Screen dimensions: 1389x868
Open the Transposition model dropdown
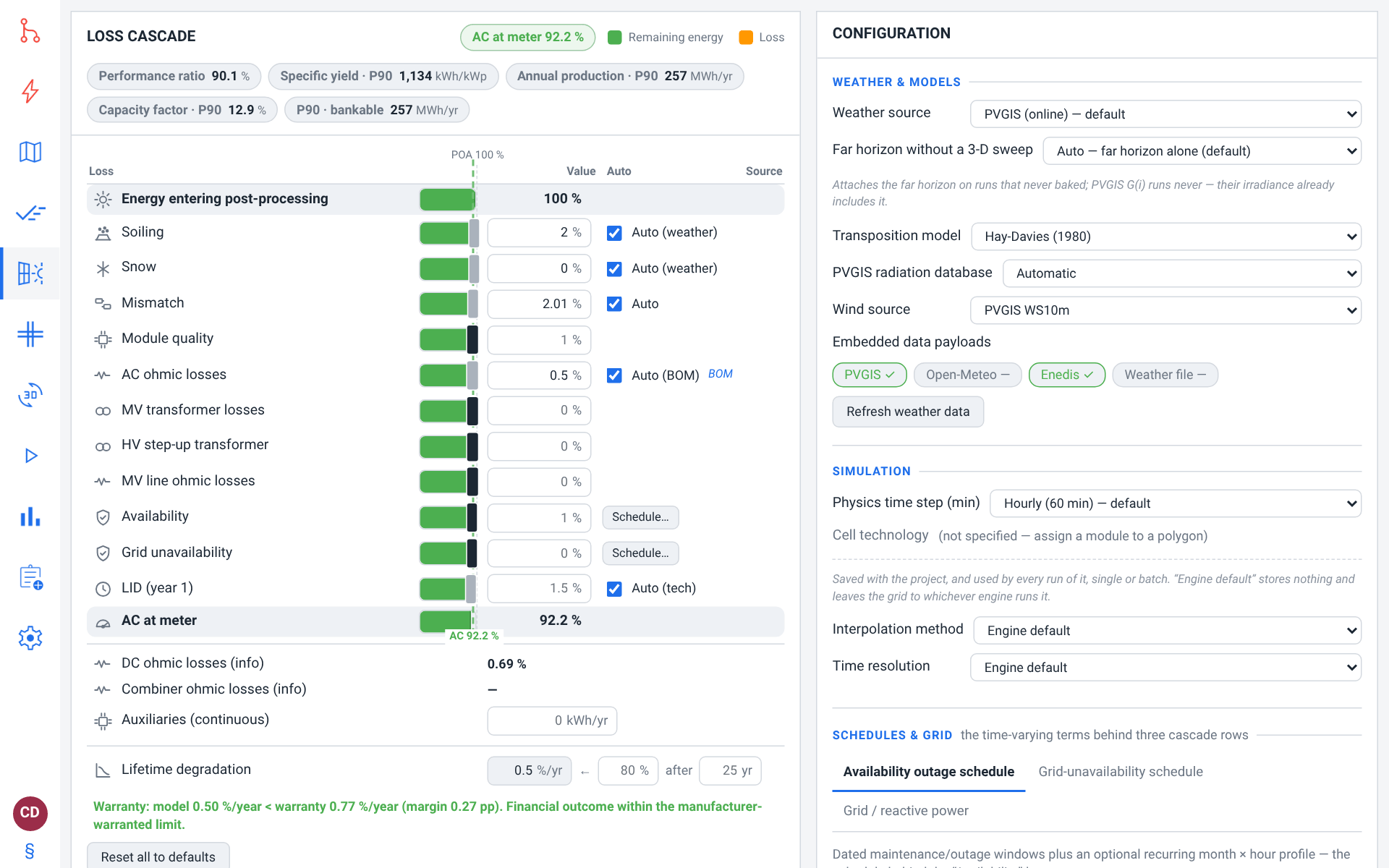[1165, 237]
